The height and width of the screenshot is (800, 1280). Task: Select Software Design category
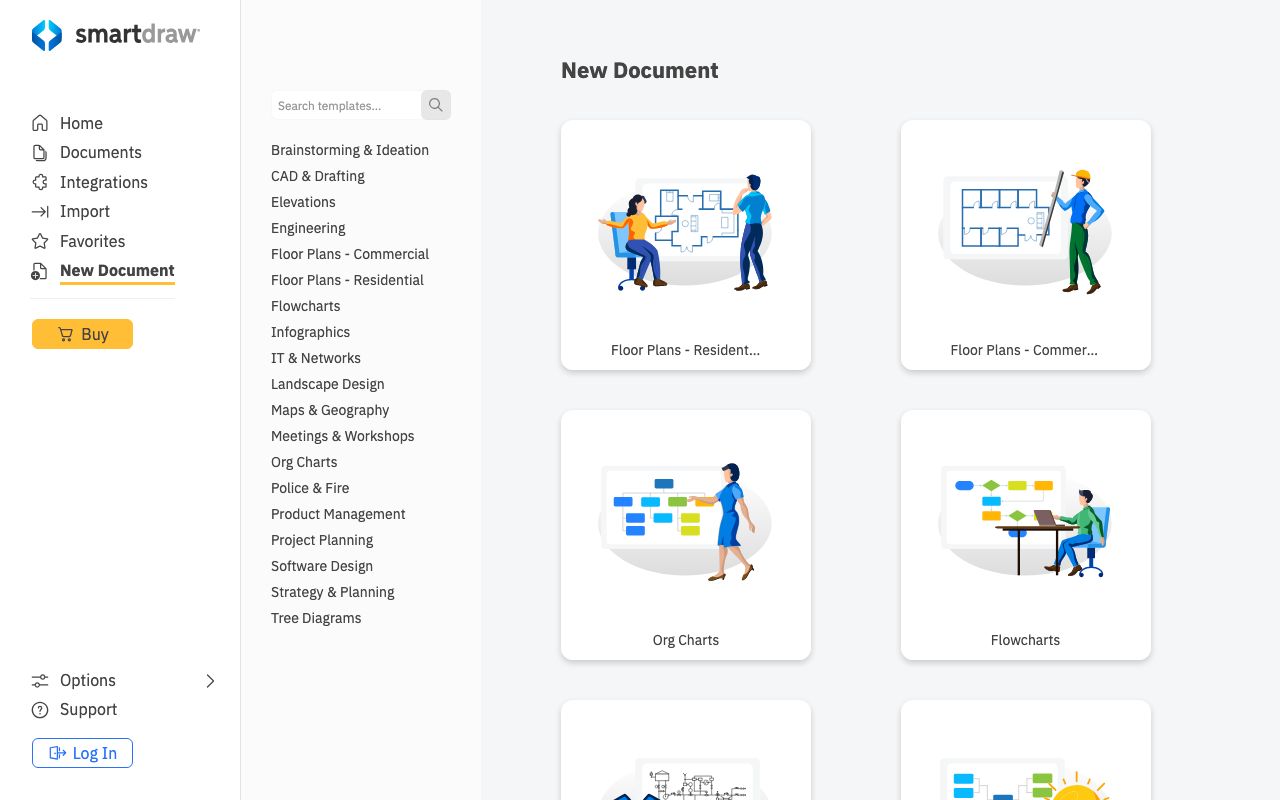point(322,566)
